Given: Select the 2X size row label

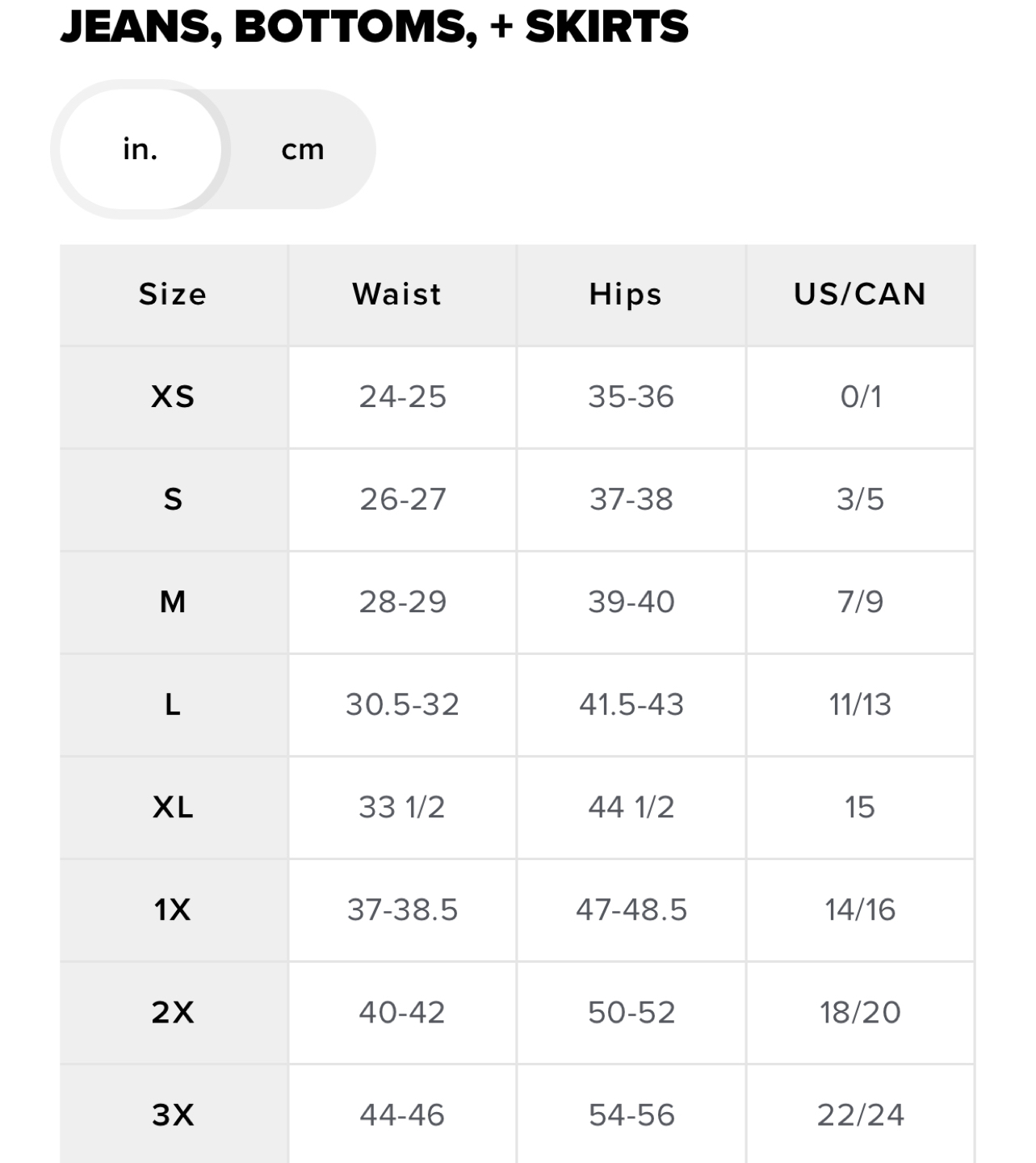Looking at the screenshot, I should tap(173, 1012).
